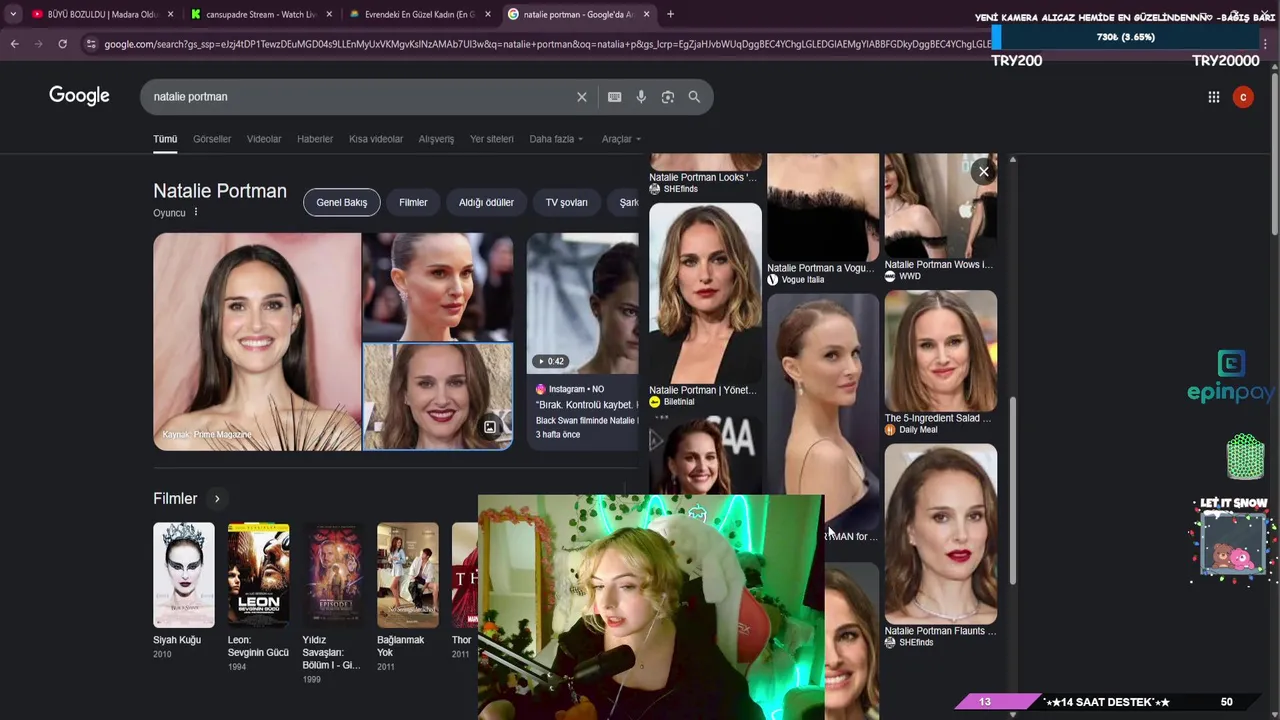Go forward in browser history
This screenshot has width=1280, height=720.
point(38,44)
